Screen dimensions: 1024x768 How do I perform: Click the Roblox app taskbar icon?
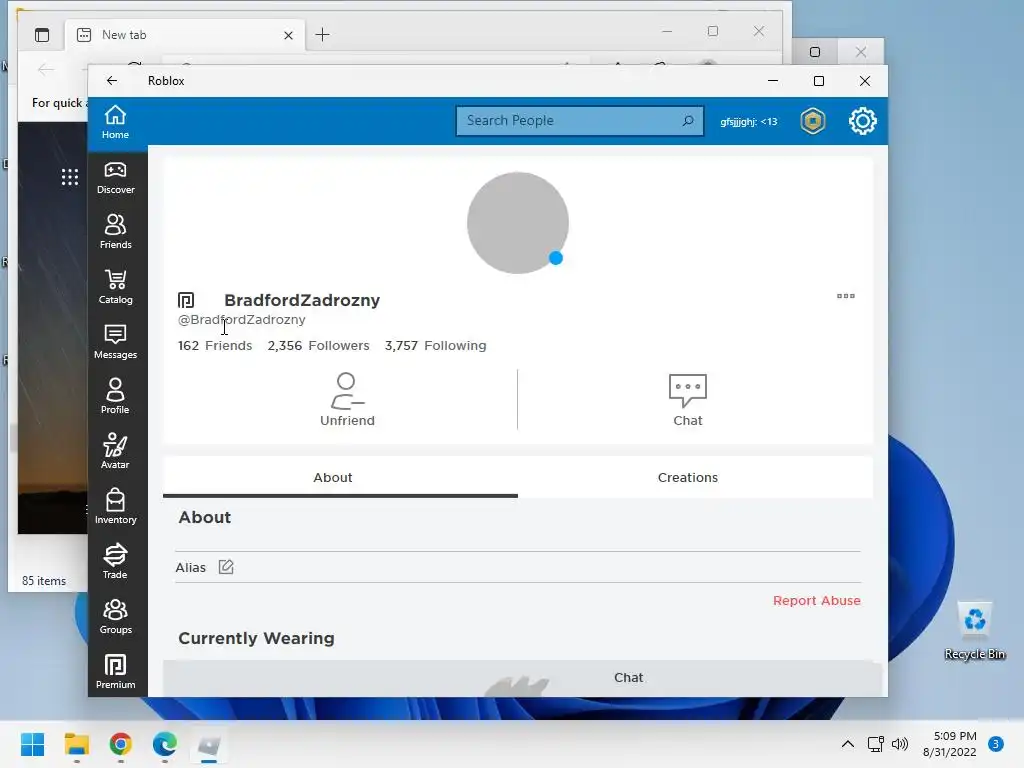coord(209,744)
